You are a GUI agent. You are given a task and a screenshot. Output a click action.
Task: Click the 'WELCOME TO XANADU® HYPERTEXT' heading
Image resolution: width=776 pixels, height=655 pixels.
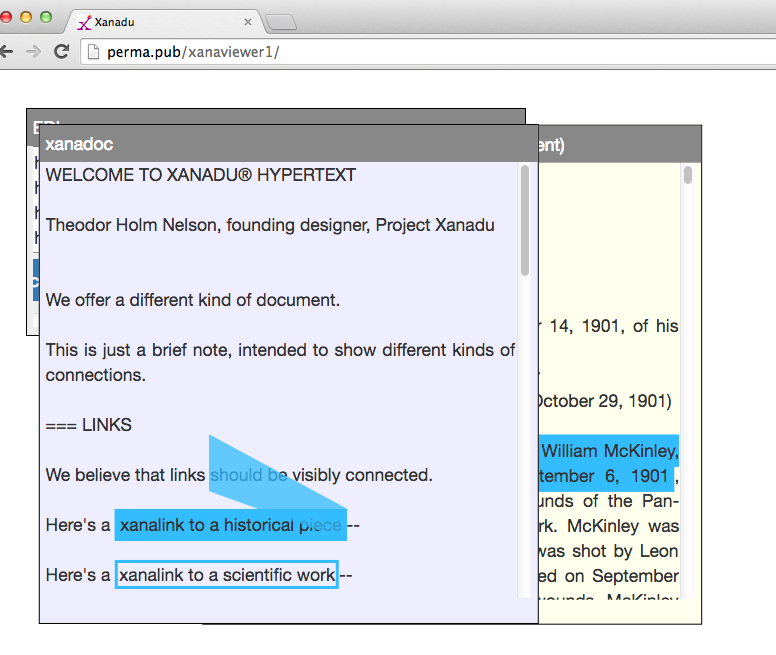[x=200, y=175]
